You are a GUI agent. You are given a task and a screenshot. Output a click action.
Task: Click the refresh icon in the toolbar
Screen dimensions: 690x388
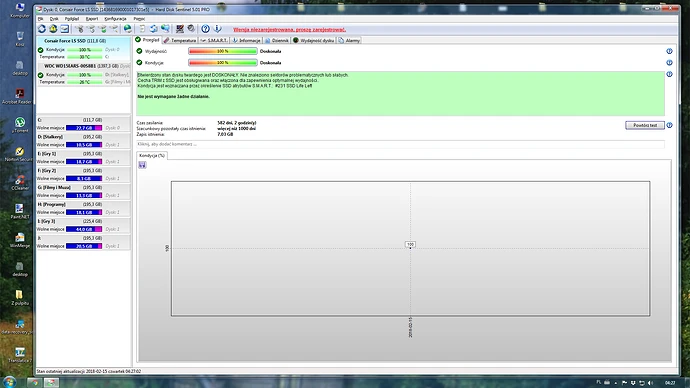pyautogui.click(x=42, y=29)
